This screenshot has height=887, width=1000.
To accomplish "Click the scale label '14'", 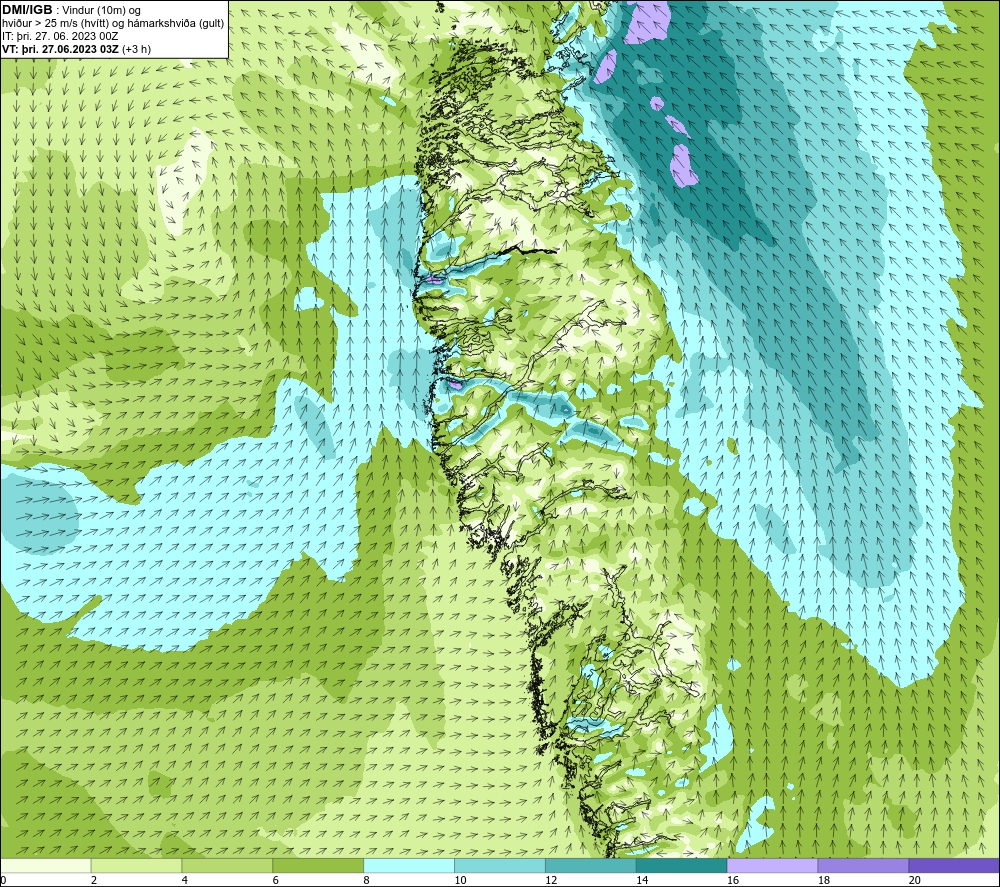I will tap(642, 880).
